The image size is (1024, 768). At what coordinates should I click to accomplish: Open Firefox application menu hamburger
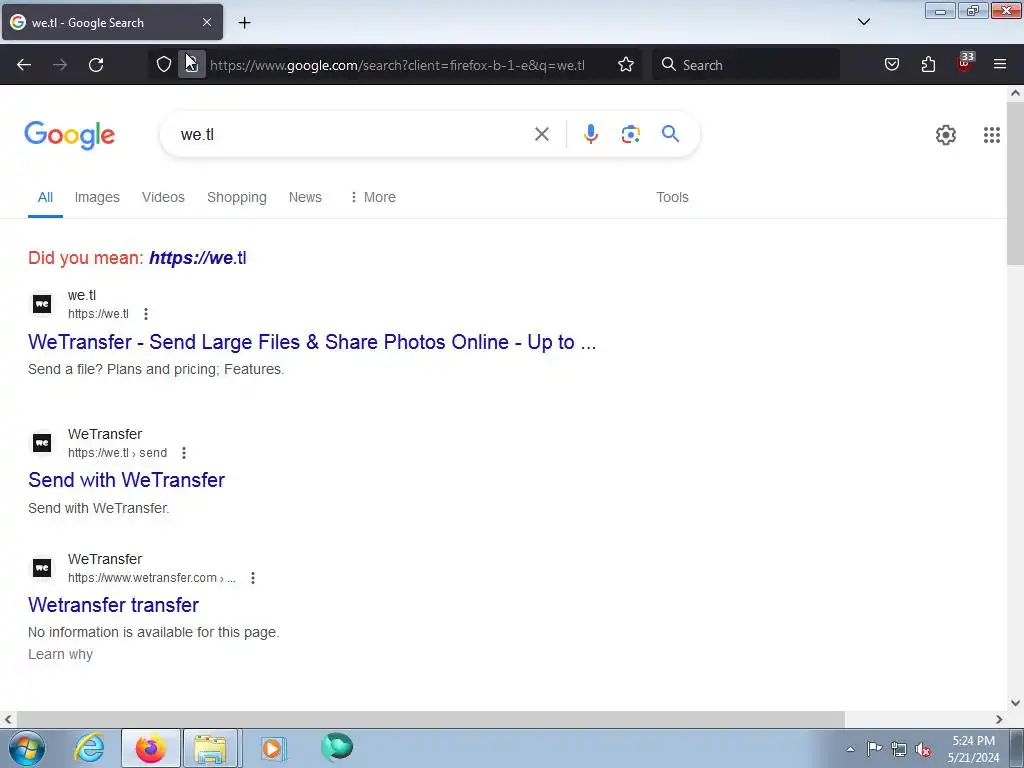pos(1000,64)
